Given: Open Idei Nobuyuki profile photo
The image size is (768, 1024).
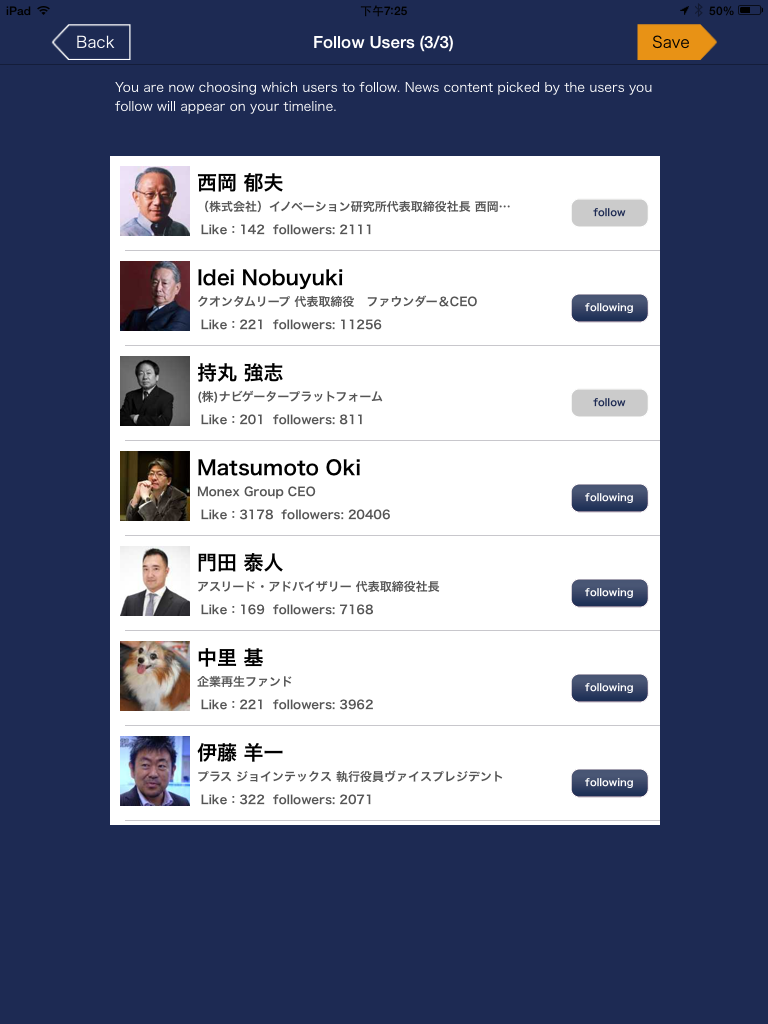Looking at the screenshot, I should pyautogui.click(x=155, y=296).
